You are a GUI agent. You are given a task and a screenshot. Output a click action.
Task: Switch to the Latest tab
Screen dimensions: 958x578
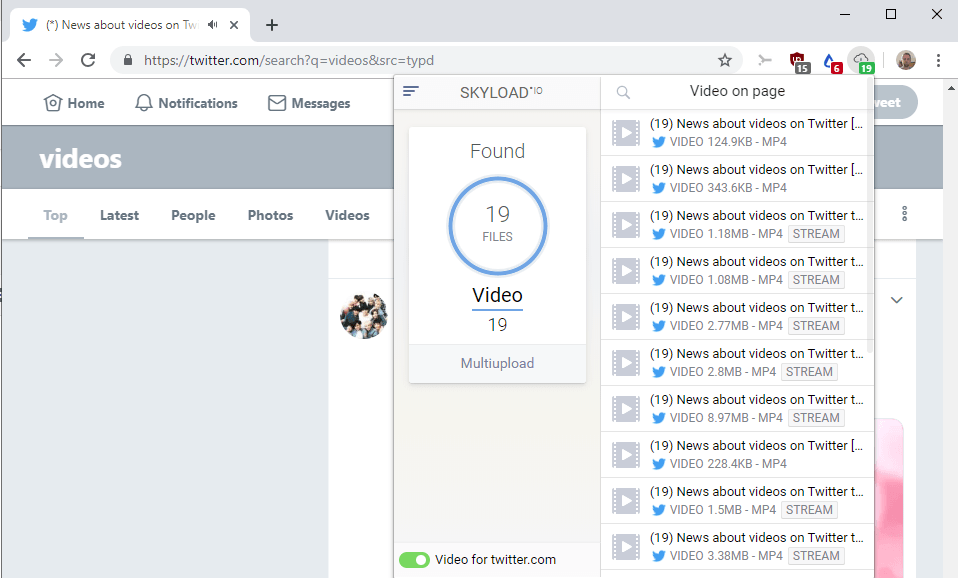[119, 215]
